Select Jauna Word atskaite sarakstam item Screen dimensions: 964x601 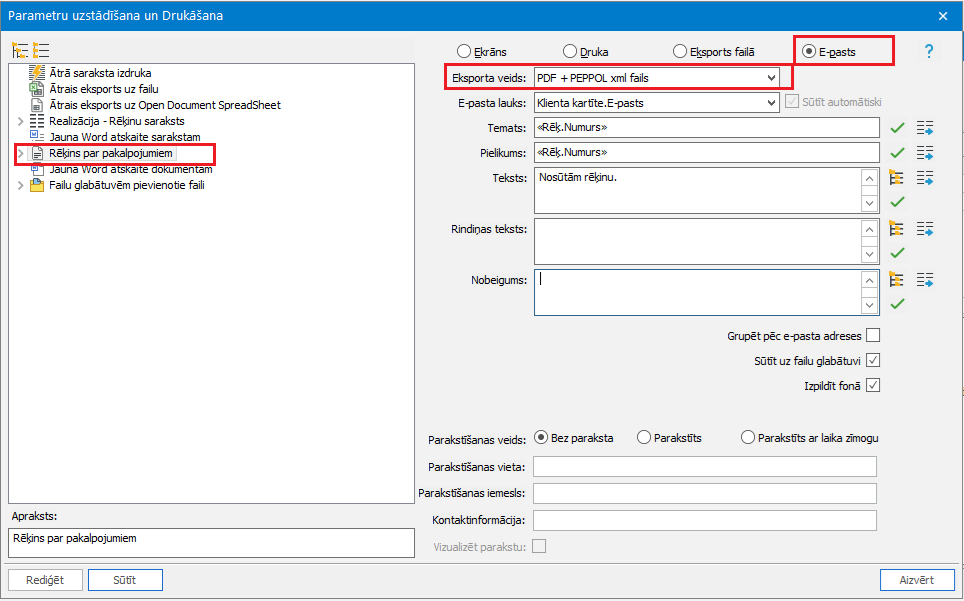tap(125, 136)
